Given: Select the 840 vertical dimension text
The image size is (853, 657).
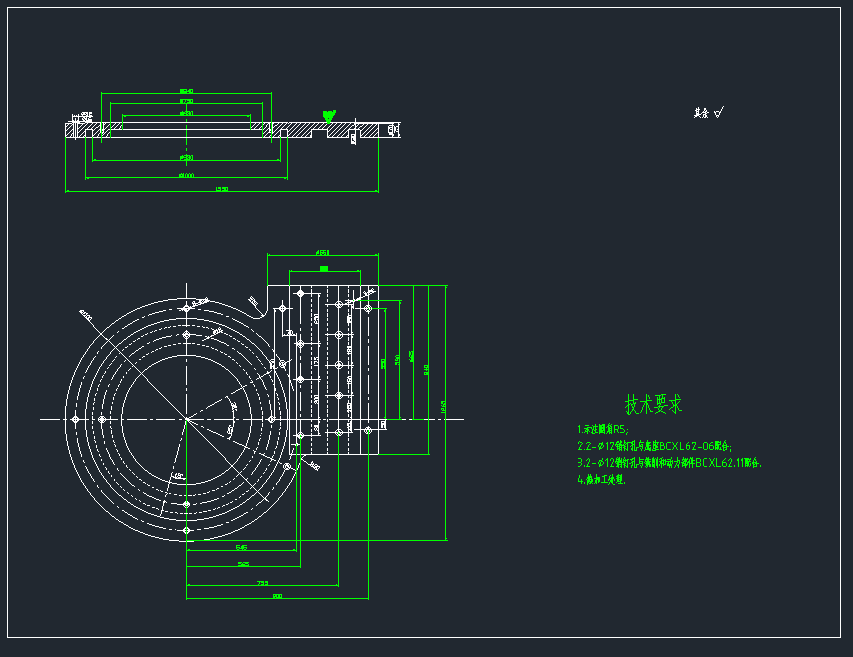Looking at the screenshot, I should coord(426,370).
